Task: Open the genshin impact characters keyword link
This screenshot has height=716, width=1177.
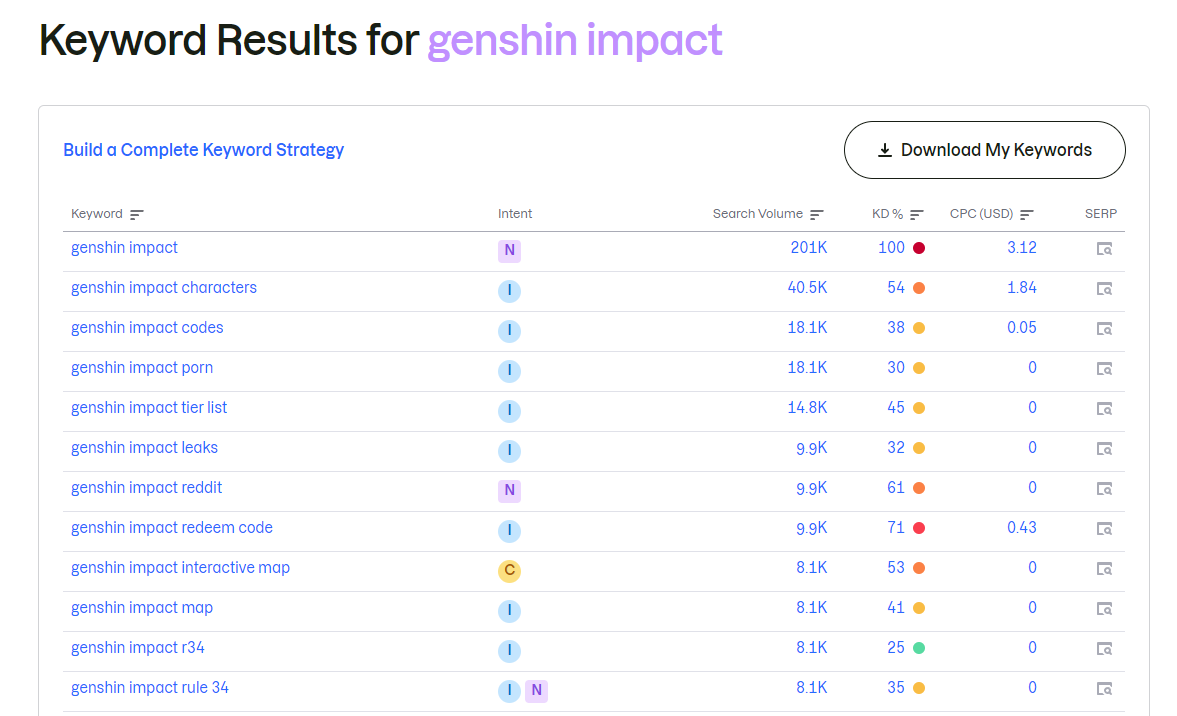Action: pos(164,288)
